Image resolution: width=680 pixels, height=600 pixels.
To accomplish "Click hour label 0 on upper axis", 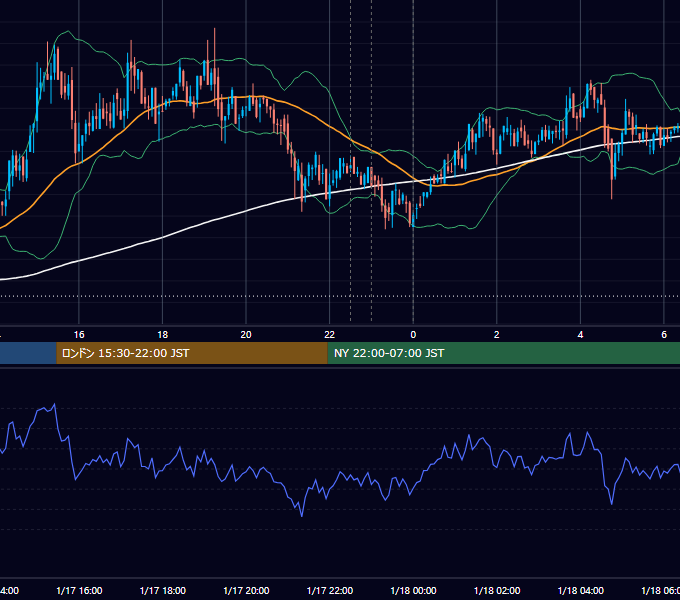I will 413,334.
